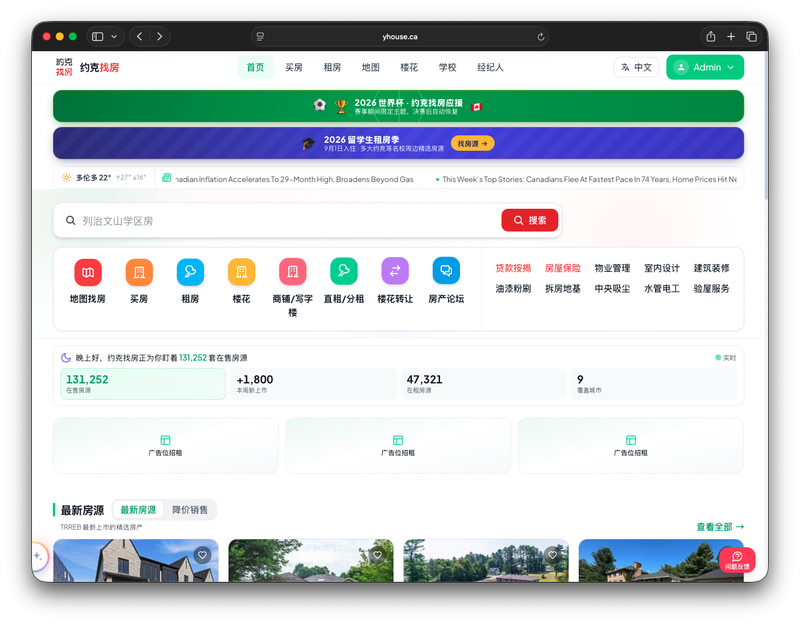This screenshot has height=624, width=800.
Task: Select the 商铺/写字楼 category icon
Action: tap(292, 272)
